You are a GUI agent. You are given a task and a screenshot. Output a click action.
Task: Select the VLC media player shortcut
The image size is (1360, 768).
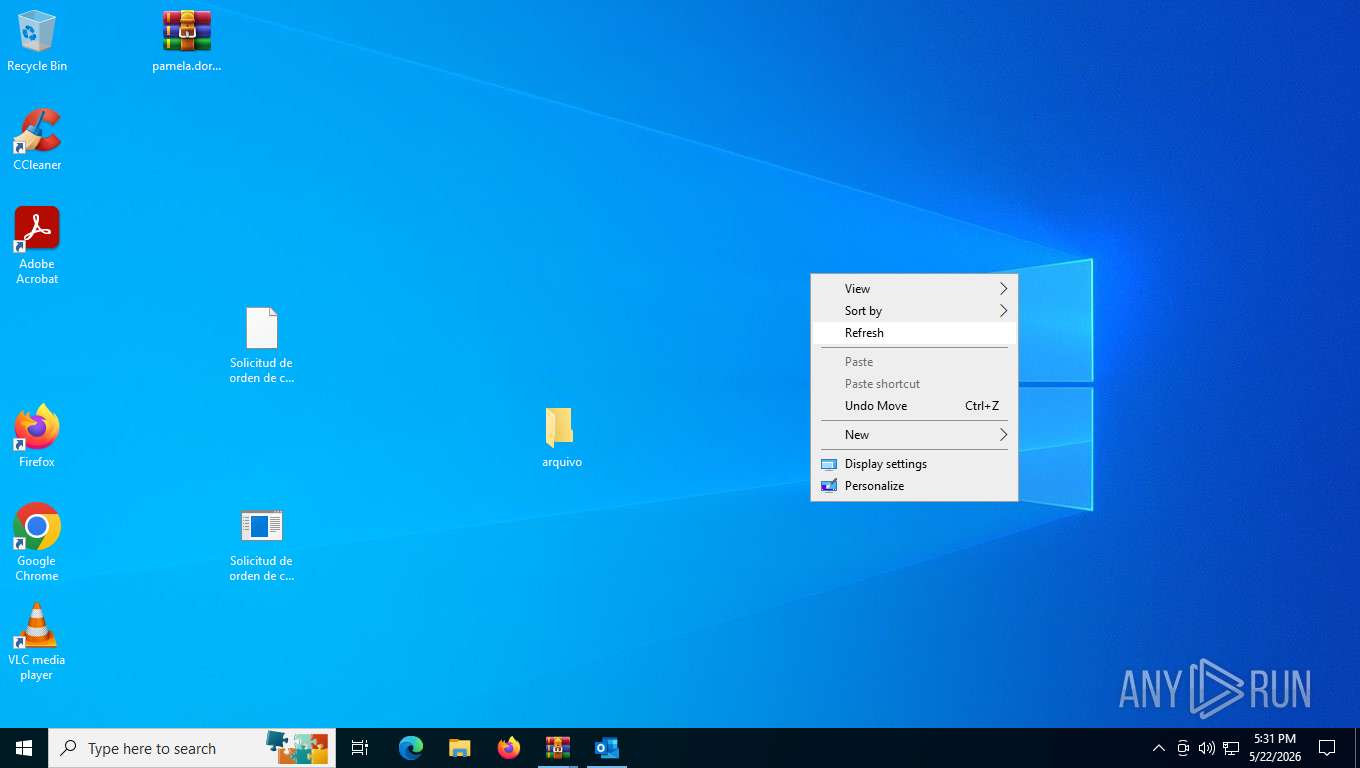37,642
